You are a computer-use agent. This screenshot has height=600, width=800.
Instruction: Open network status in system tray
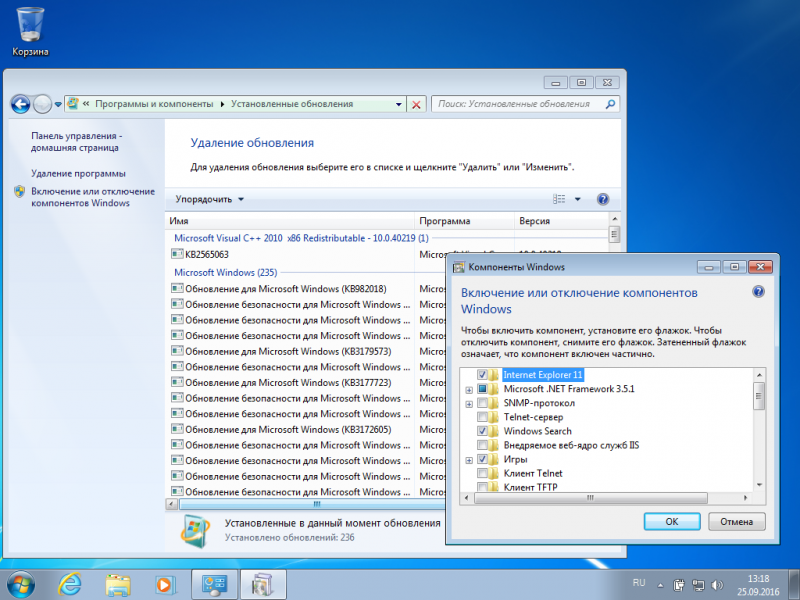[698, 585]
